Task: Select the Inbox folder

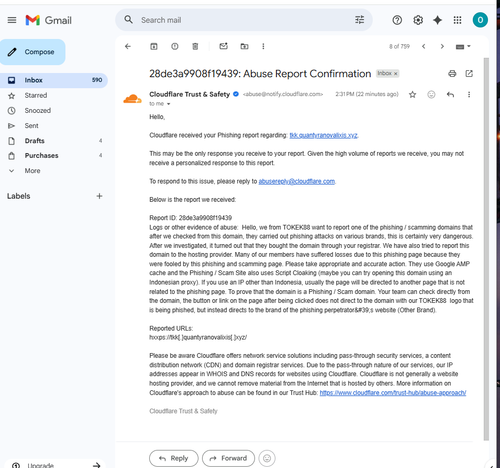Action: (x=54, y=80)
